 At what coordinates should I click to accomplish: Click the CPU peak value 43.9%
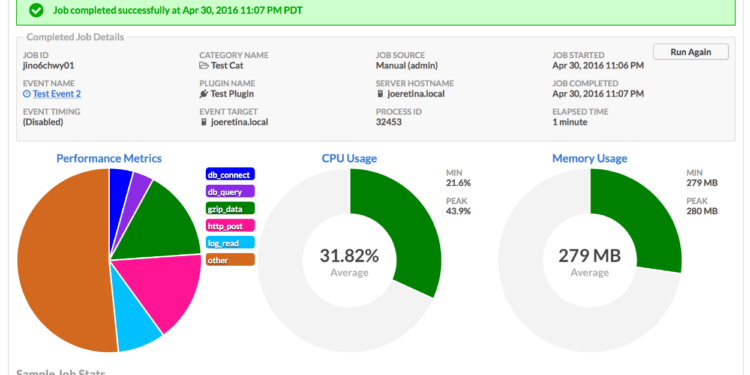pyautogui.click(x=458, y=211)
